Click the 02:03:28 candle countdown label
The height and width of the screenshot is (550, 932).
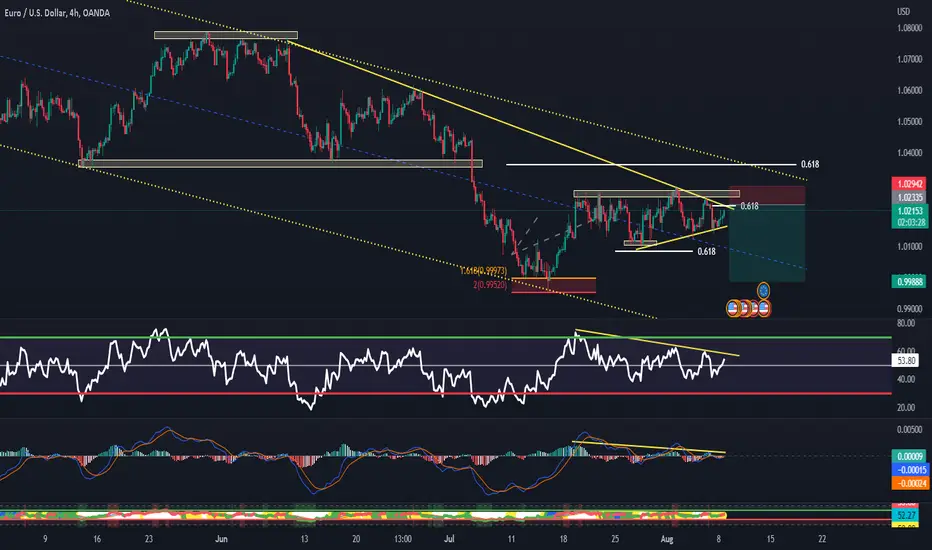pos(909,222)
